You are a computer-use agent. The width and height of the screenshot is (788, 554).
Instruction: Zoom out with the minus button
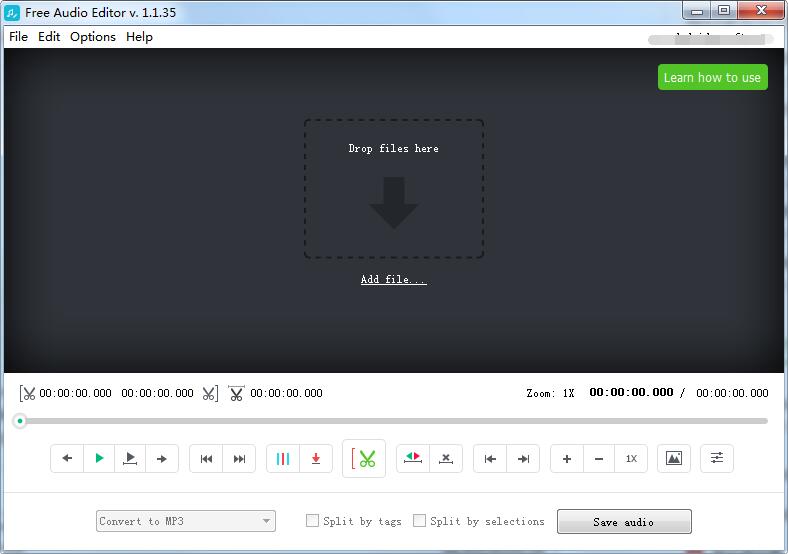(599, 458)
